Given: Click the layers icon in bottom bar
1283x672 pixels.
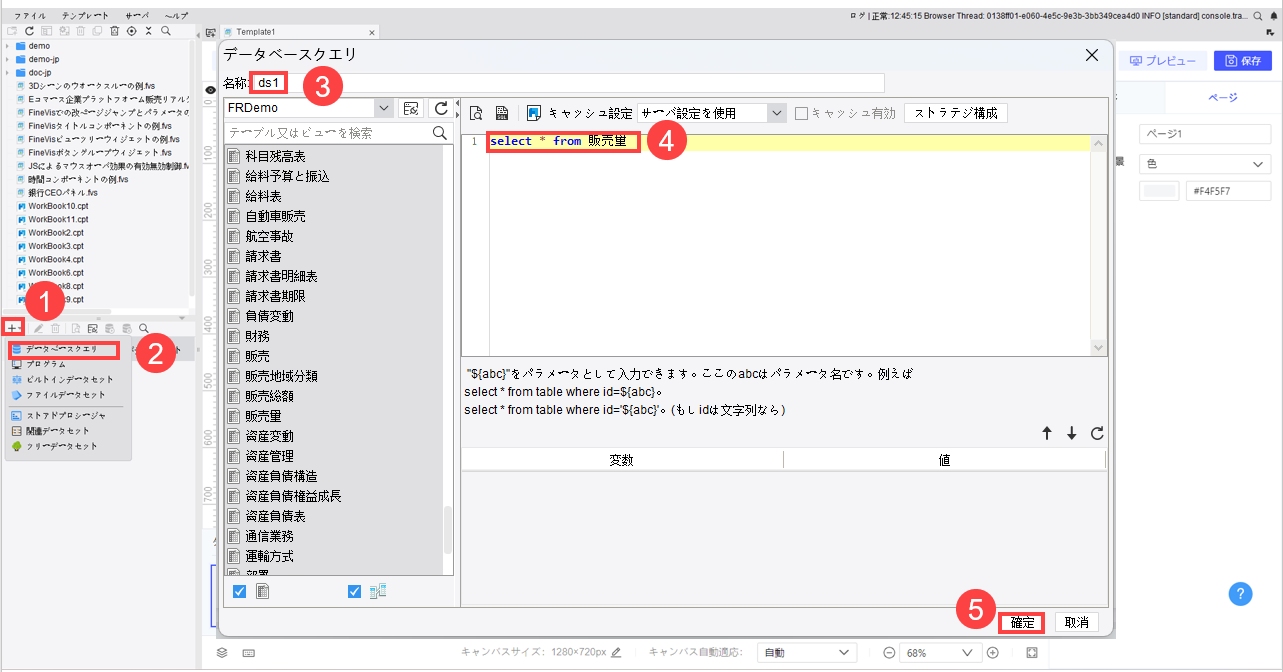Looking at the screenshot, I should (223, 653).
